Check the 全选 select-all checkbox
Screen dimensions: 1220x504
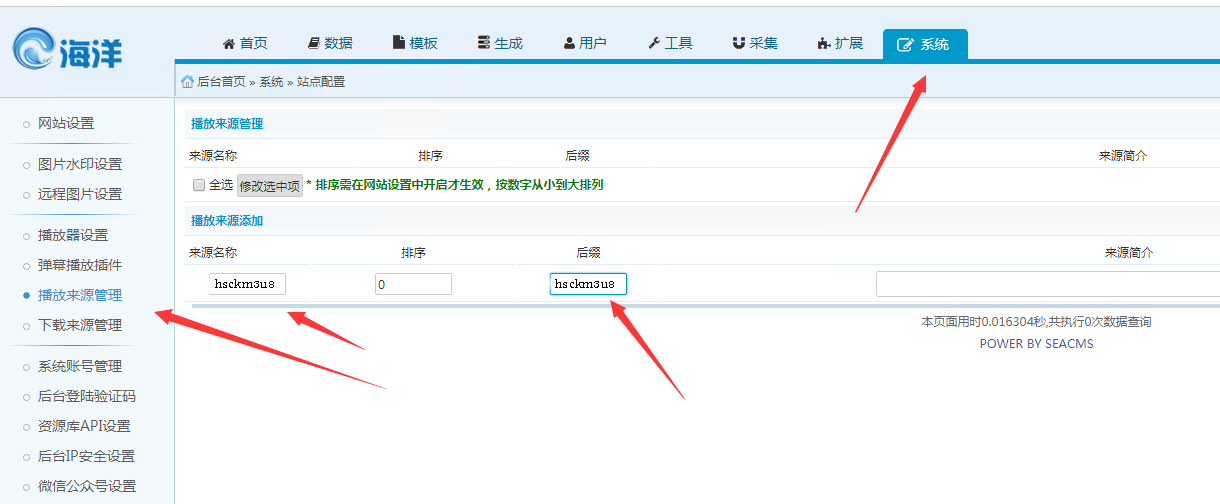pos(199,185)
